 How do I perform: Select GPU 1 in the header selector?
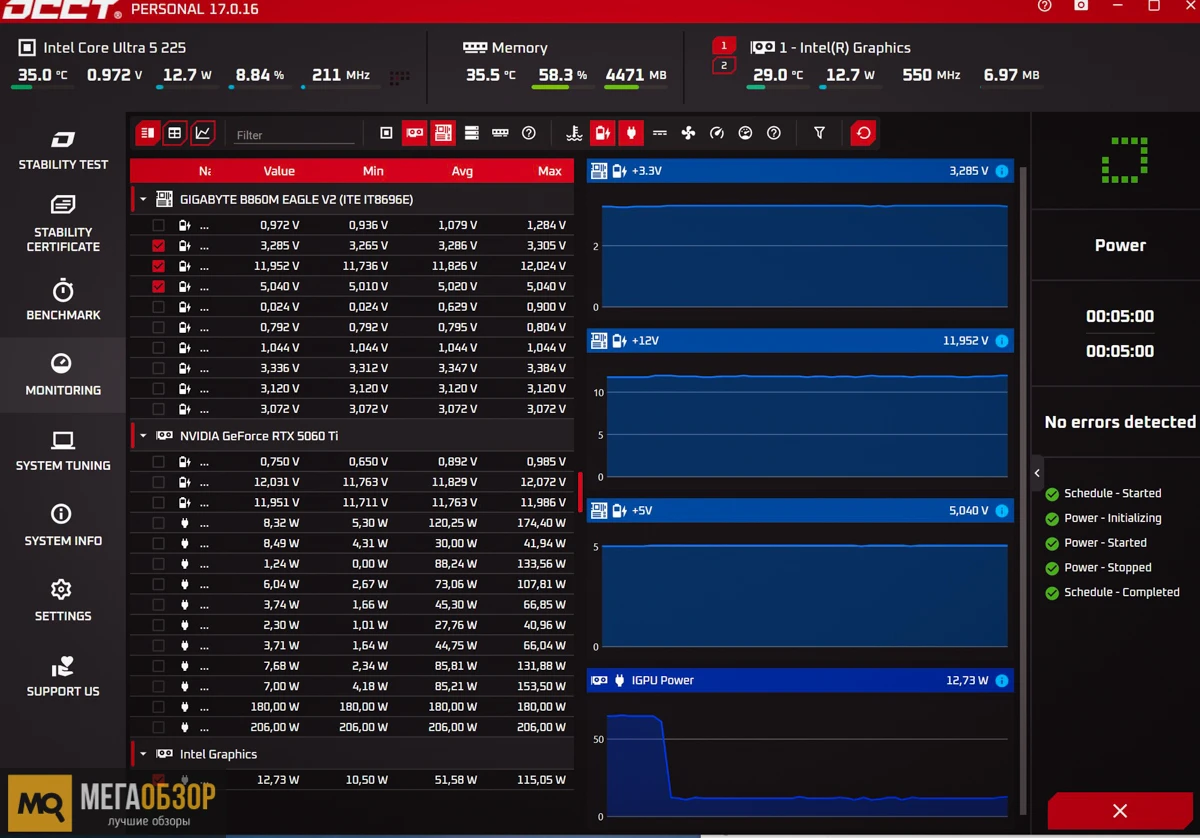click(724, 46)
